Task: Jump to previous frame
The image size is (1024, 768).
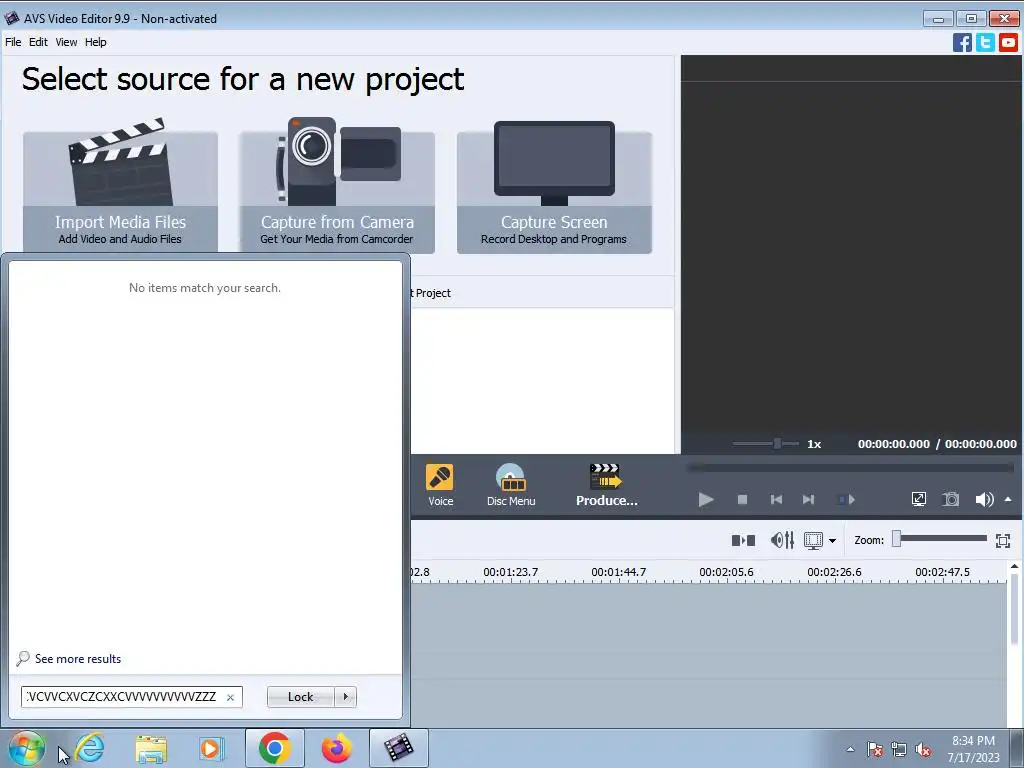Action: (x=776, y=500)
